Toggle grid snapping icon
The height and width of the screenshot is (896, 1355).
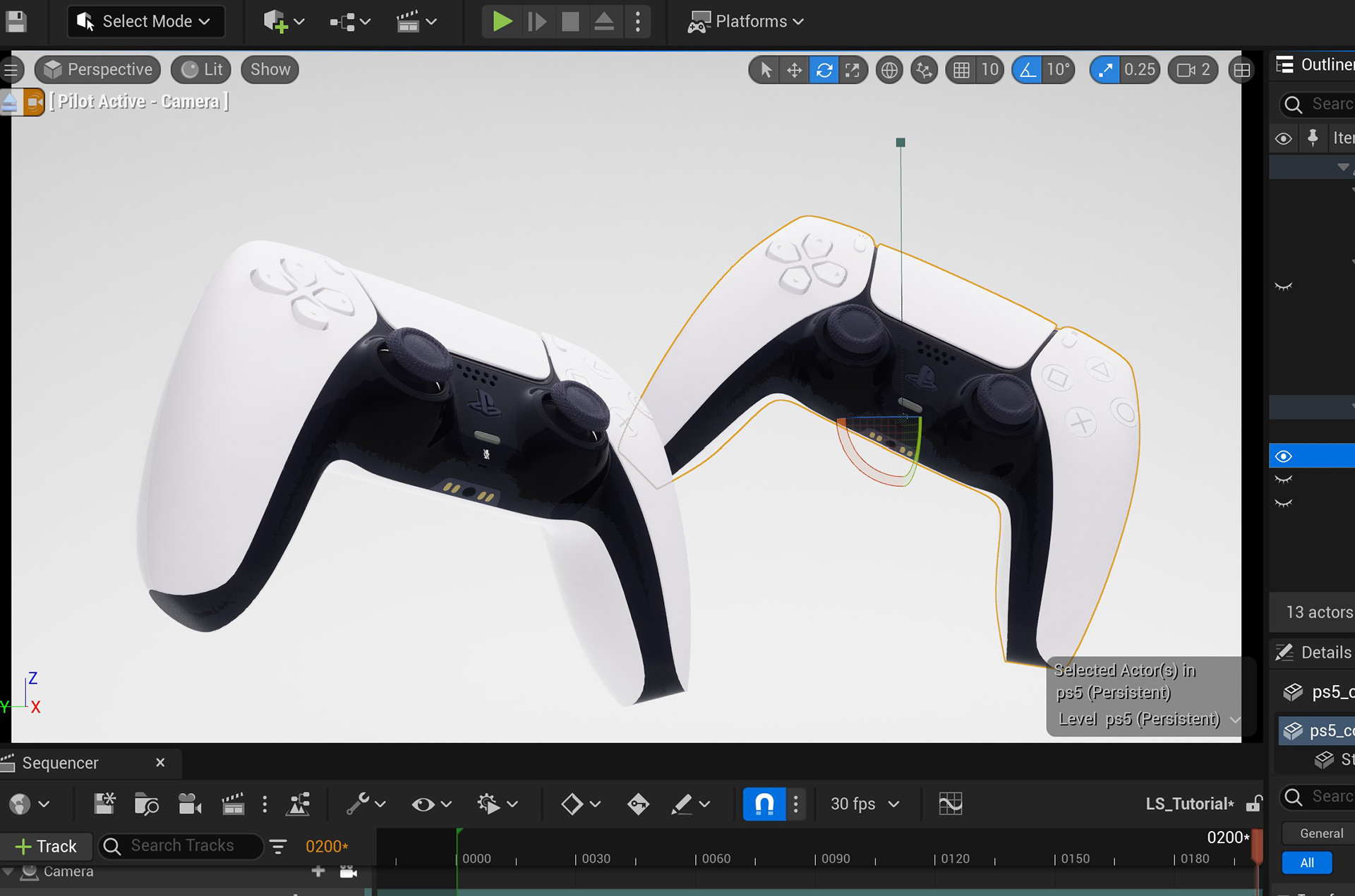[961, 70]
